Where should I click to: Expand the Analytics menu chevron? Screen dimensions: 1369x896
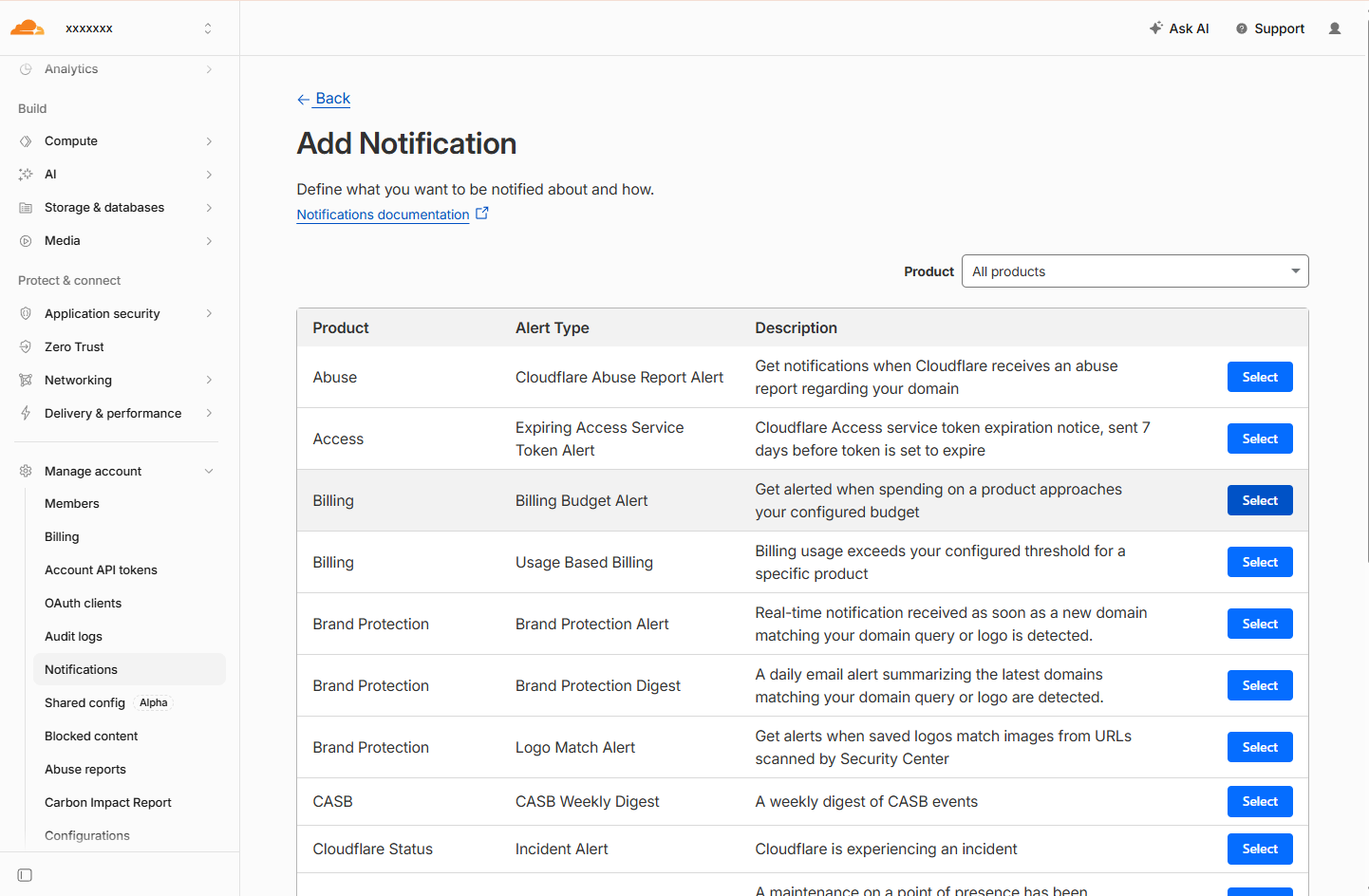pos(209,69)
